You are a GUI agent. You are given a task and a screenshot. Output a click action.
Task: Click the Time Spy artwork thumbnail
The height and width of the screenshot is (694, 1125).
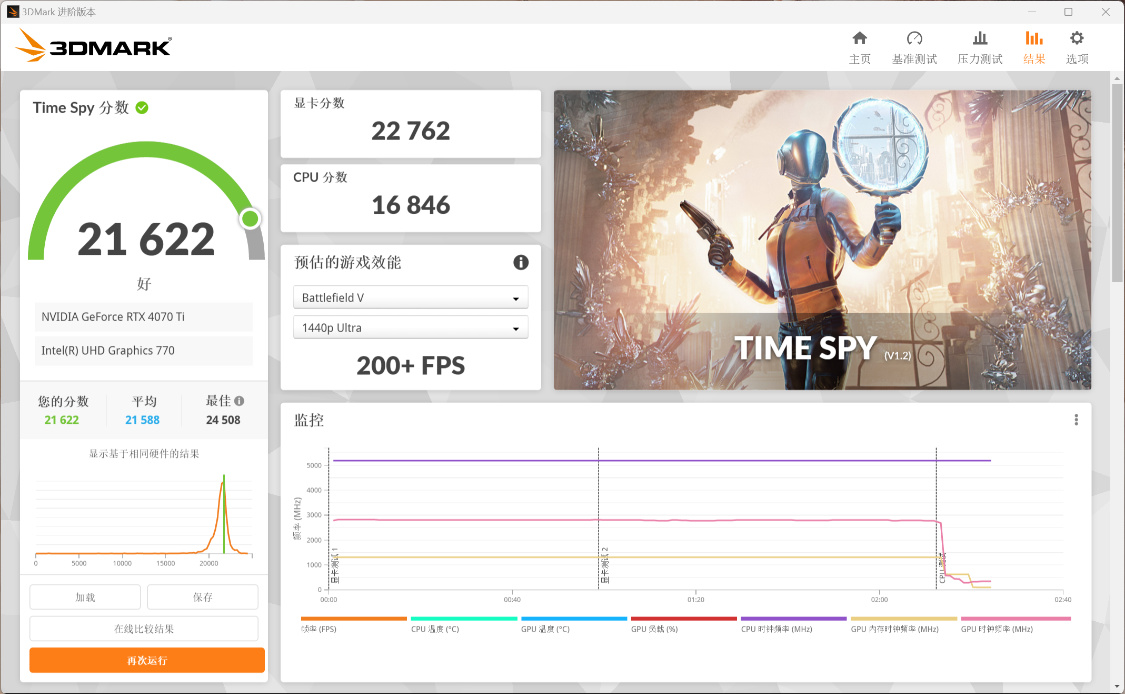pyautogui.click(x=822, y=240)
